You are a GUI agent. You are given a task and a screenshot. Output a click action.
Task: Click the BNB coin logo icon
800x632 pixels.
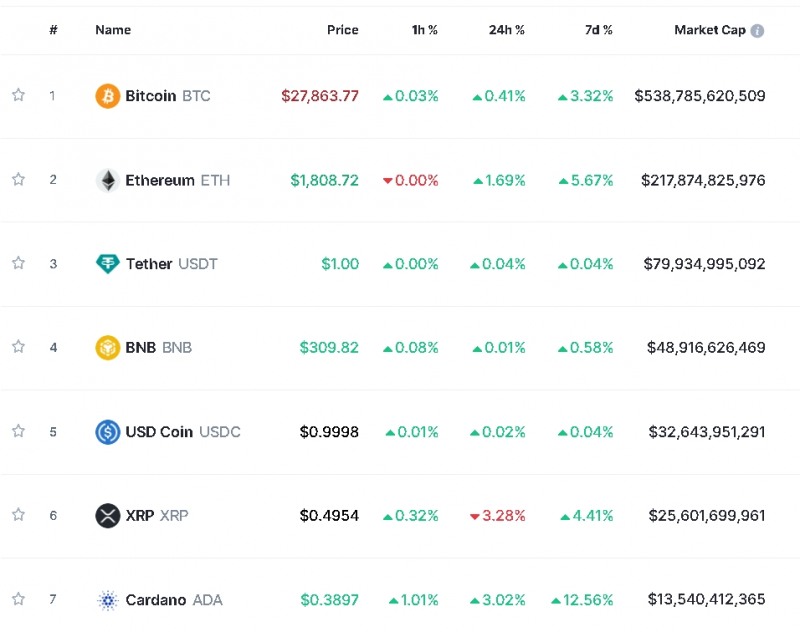point(107,348)
